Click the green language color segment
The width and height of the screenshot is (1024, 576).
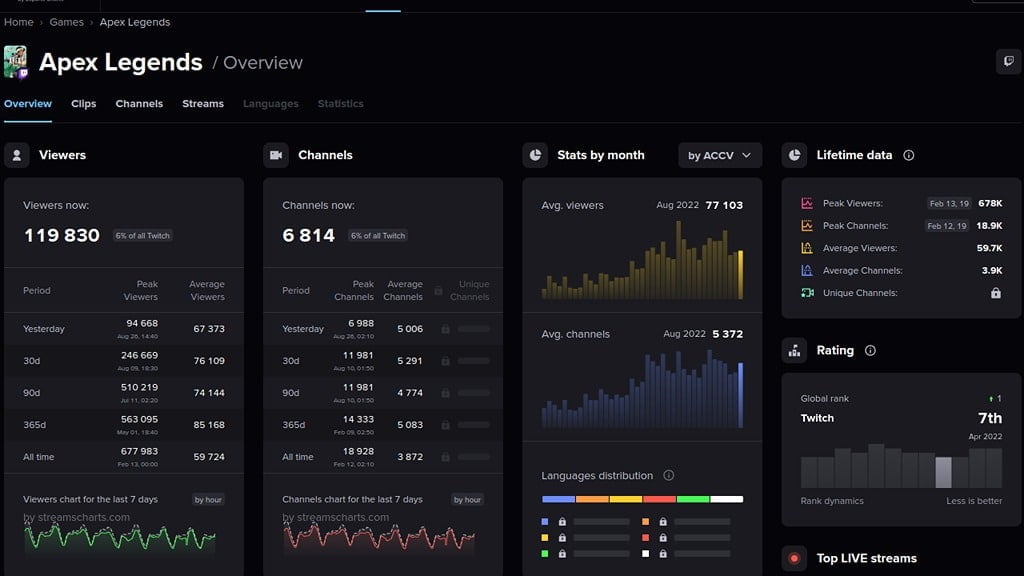tap(694, 499)
